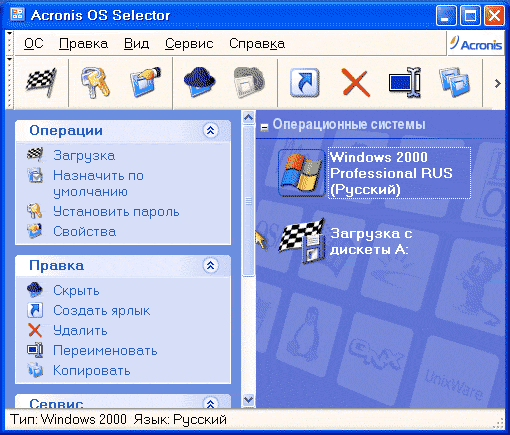
Task: Open the ОС menu
Action: click(x=34, y=44)
